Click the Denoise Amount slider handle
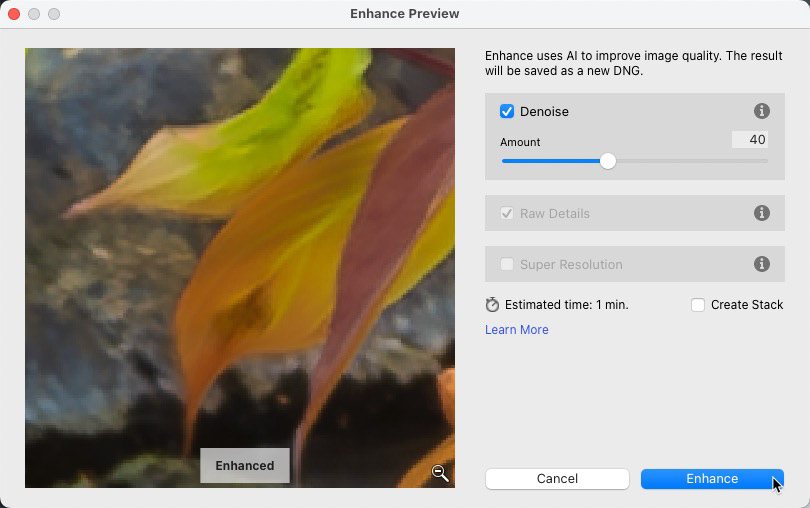Viewport: 810px width, 508px height. (608, 161)
